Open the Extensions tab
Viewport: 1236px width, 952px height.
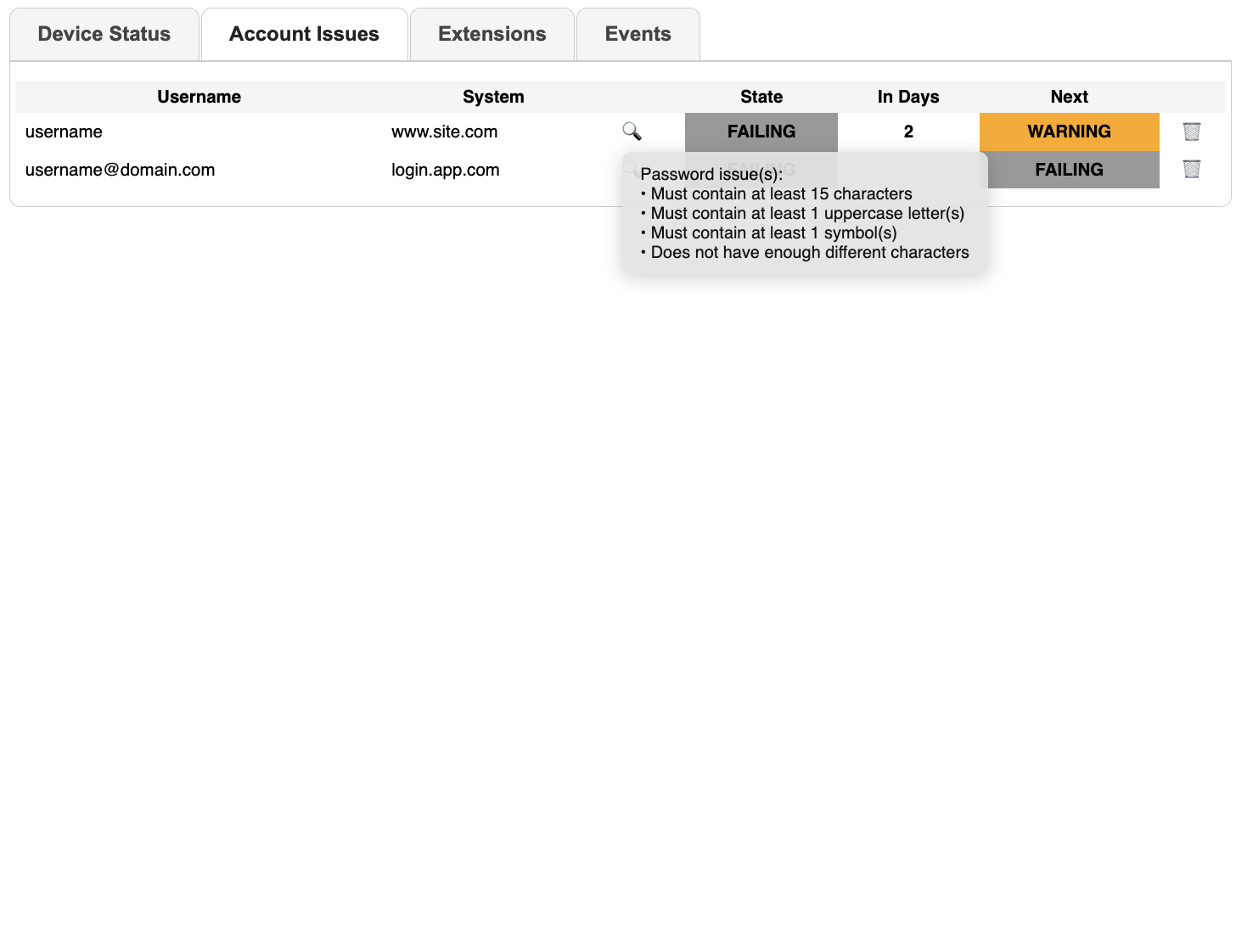(492, 34)
